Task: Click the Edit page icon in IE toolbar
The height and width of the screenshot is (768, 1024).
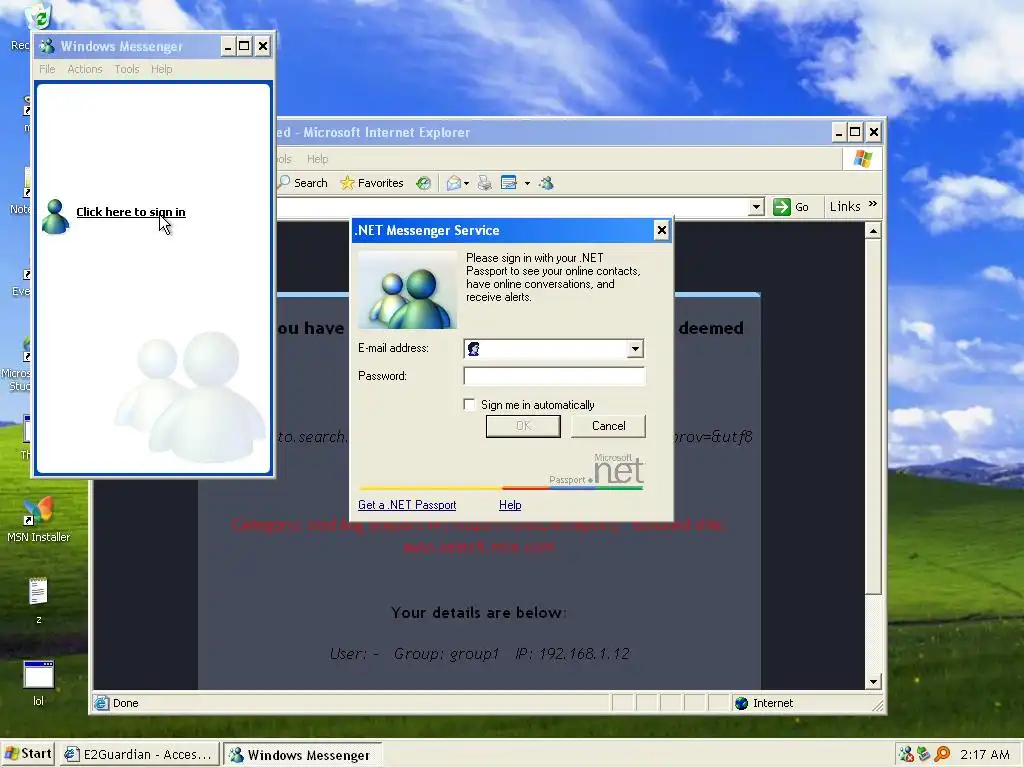Action: click(509, 183)
